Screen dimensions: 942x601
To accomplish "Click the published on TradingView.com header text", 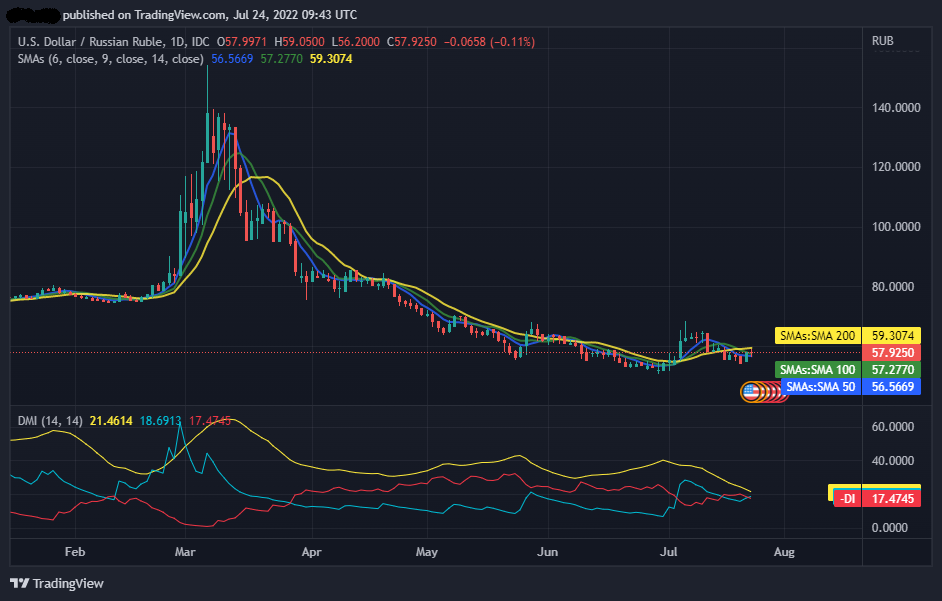I will (210, 14).
